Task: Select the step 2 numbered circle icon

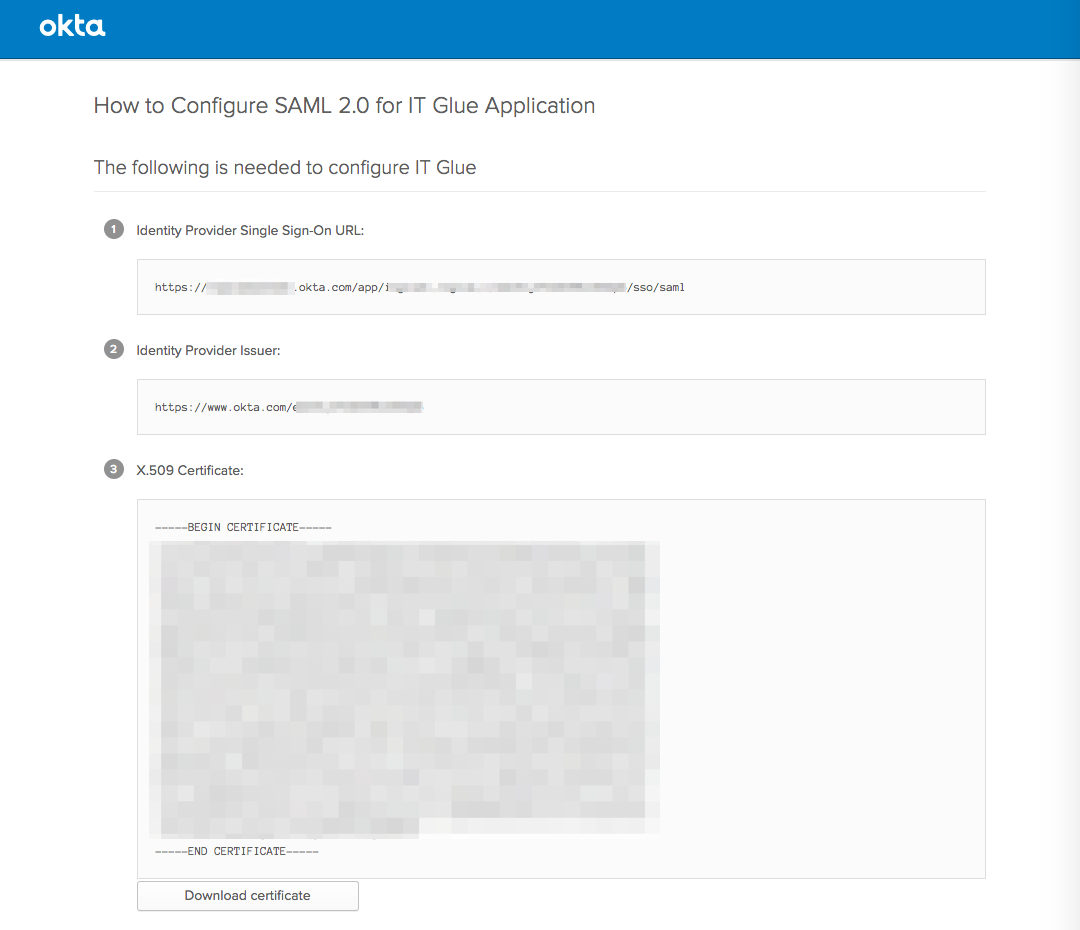Action: [113, 349]
